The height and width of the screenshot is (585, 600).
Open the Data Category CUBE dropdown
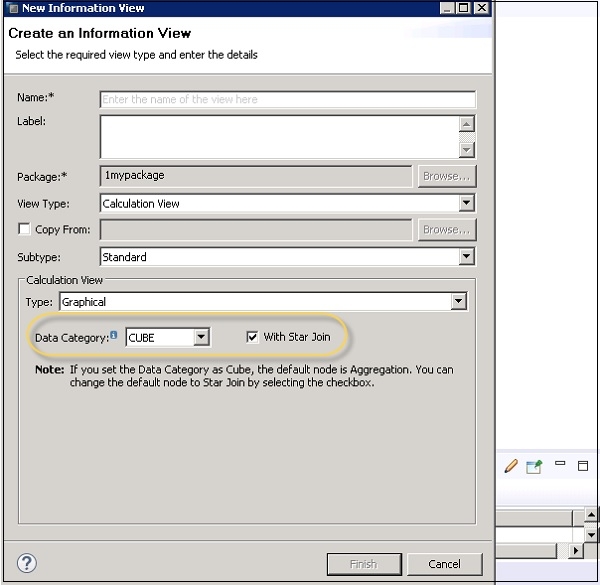point(201,337)
